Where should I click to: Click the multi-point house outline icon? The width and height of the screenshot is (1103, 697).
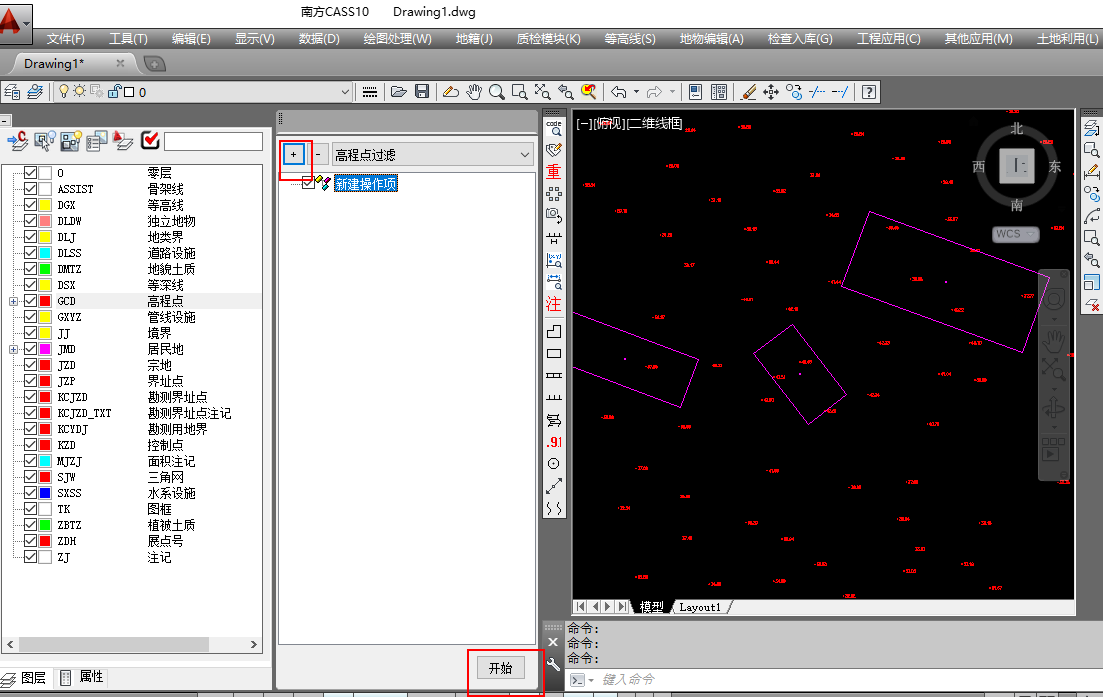click(x=554, y=331)
